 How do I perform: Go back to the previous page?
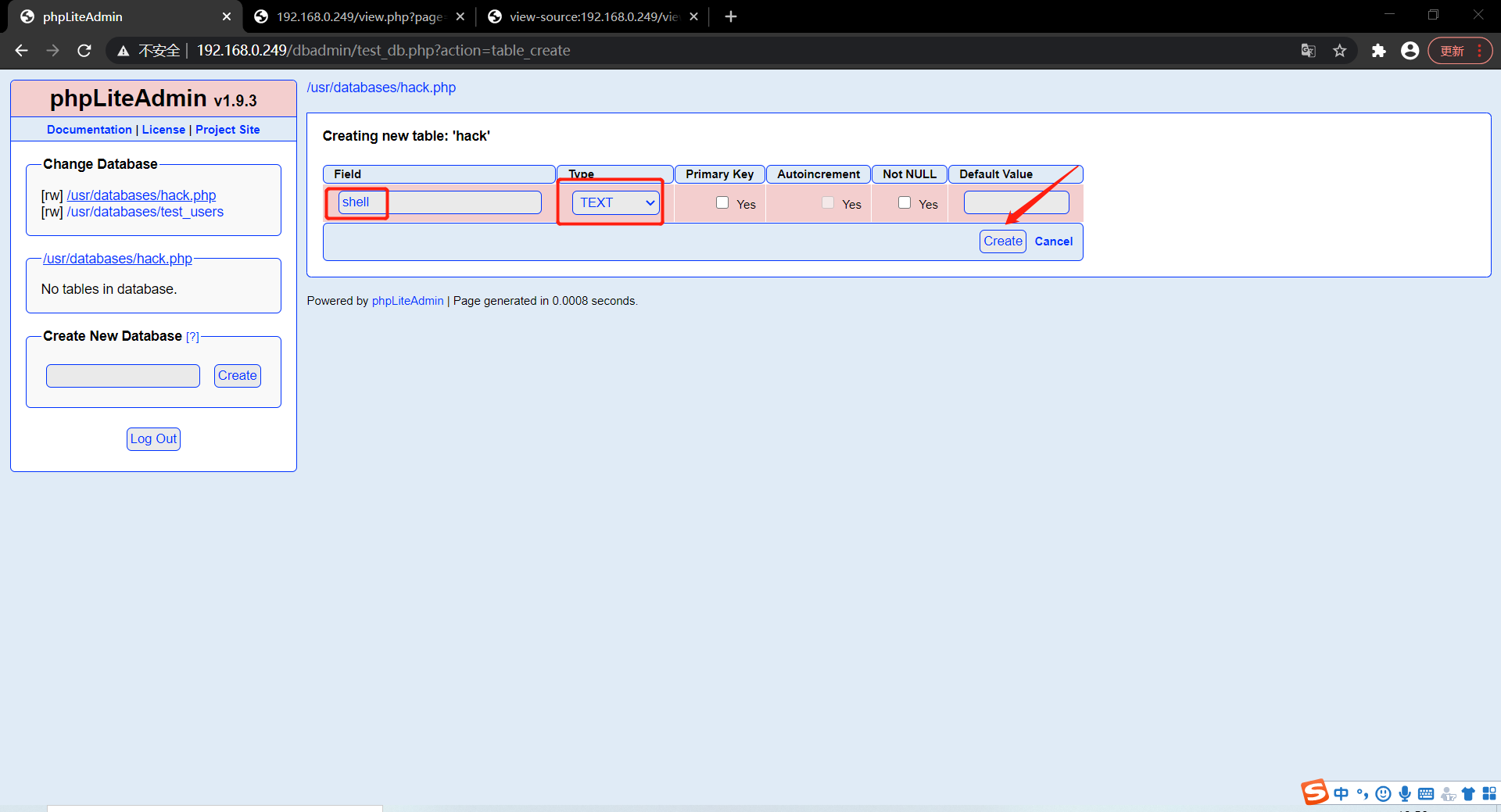coord(21,51)
